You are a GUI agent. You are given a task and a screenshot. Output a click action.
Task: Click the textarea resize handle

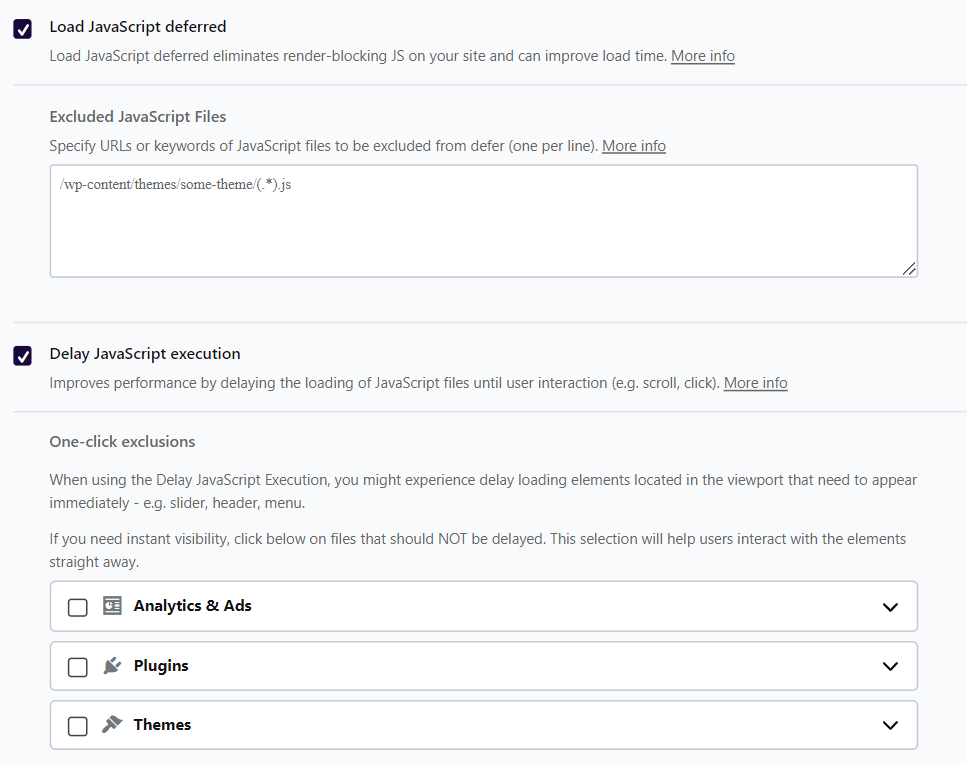coord(909,268)
